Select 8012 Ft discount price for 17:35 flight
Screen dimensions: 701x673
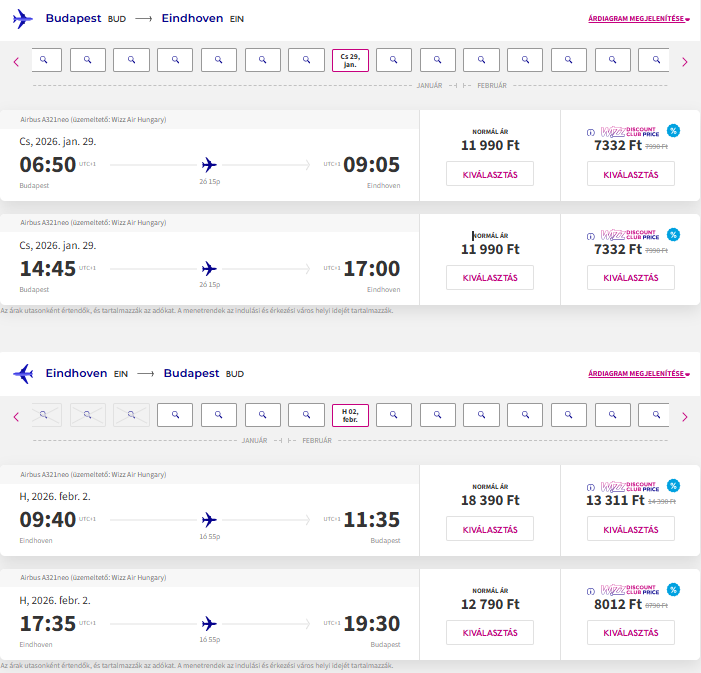coord(631,633)
